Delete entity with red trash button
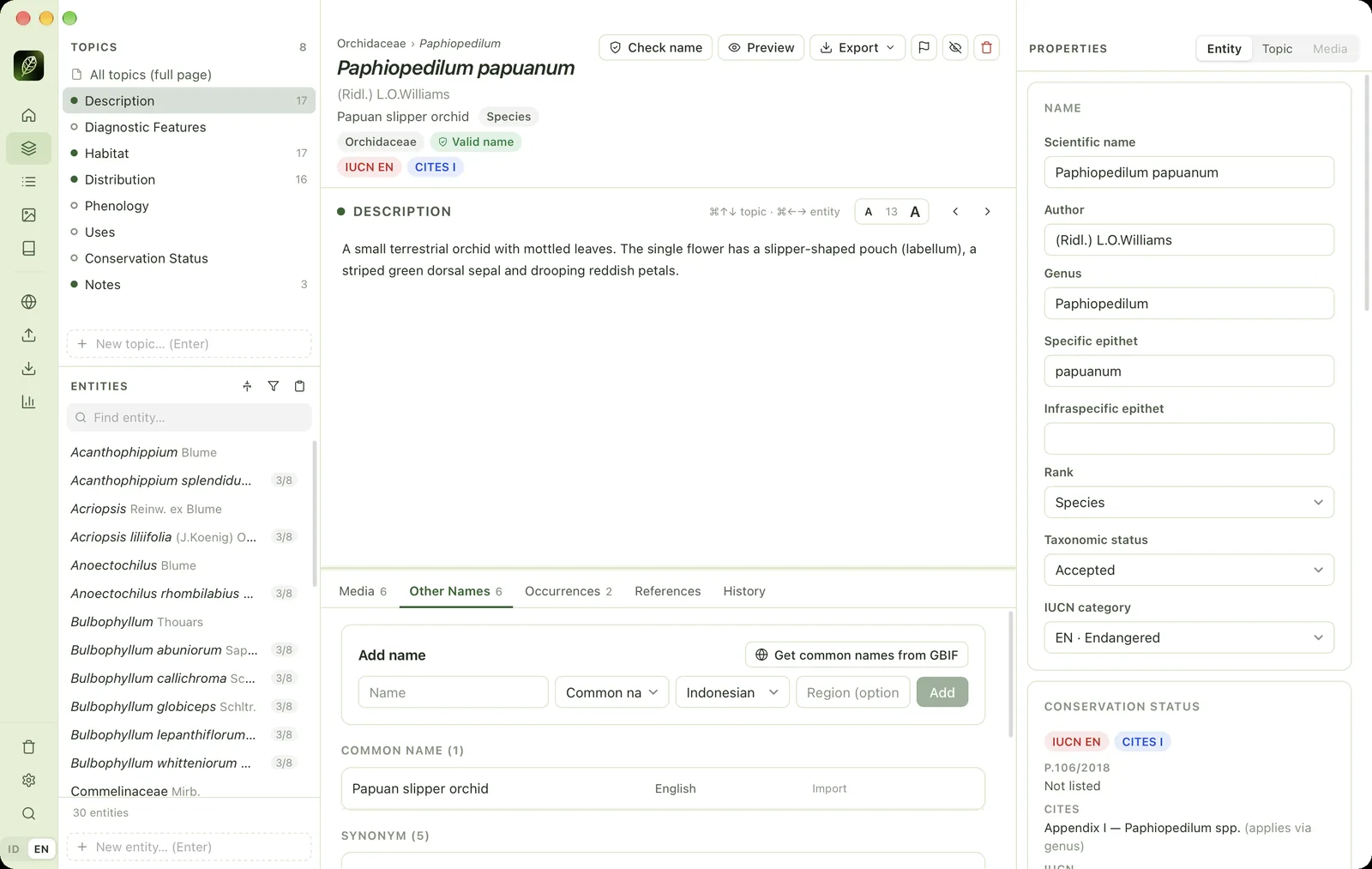Screen dimensions: 1372x869 (987, 47)
